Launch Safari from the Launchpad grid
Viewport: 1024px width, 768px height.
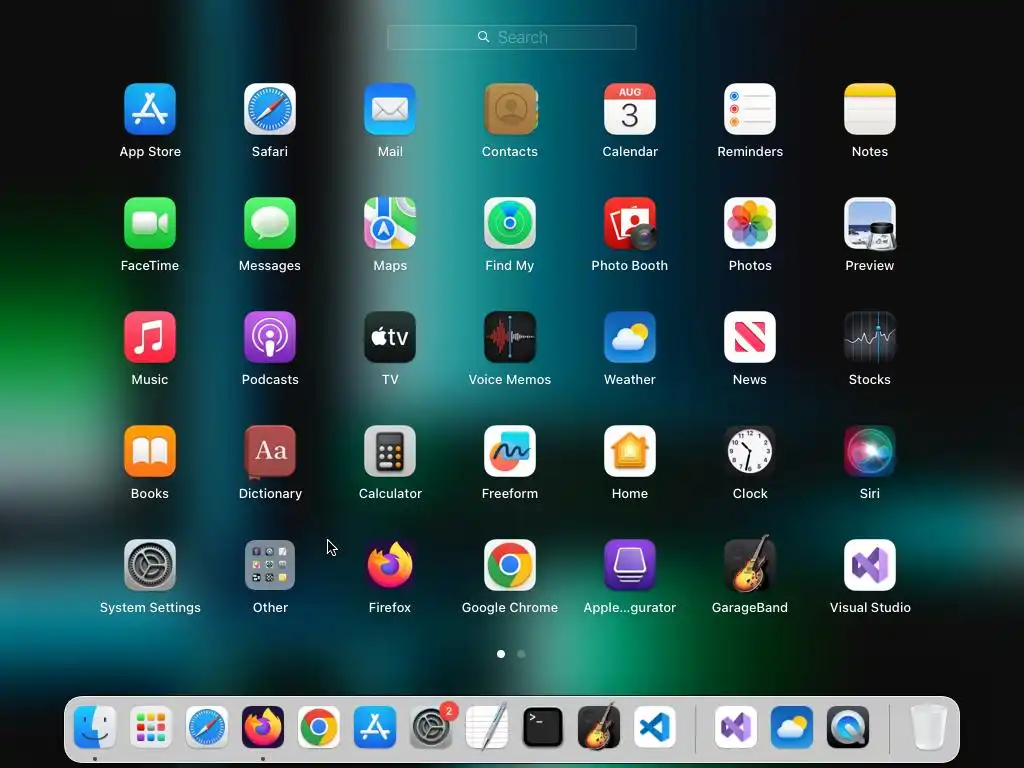pyautogui.click(x=270, y=109)
